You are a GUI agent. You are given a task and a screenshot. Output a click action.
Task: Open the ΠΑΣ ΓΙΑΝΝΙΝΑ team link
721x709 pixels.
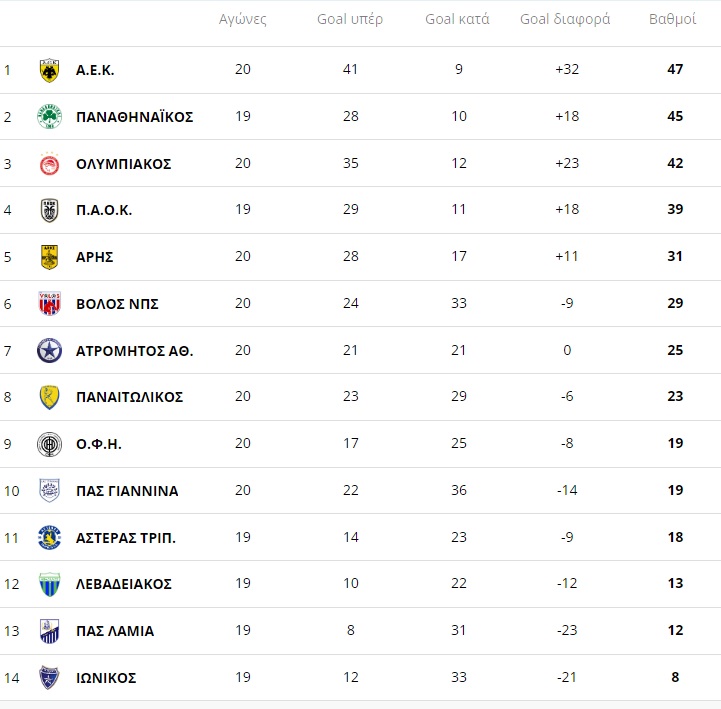point(127,491)
